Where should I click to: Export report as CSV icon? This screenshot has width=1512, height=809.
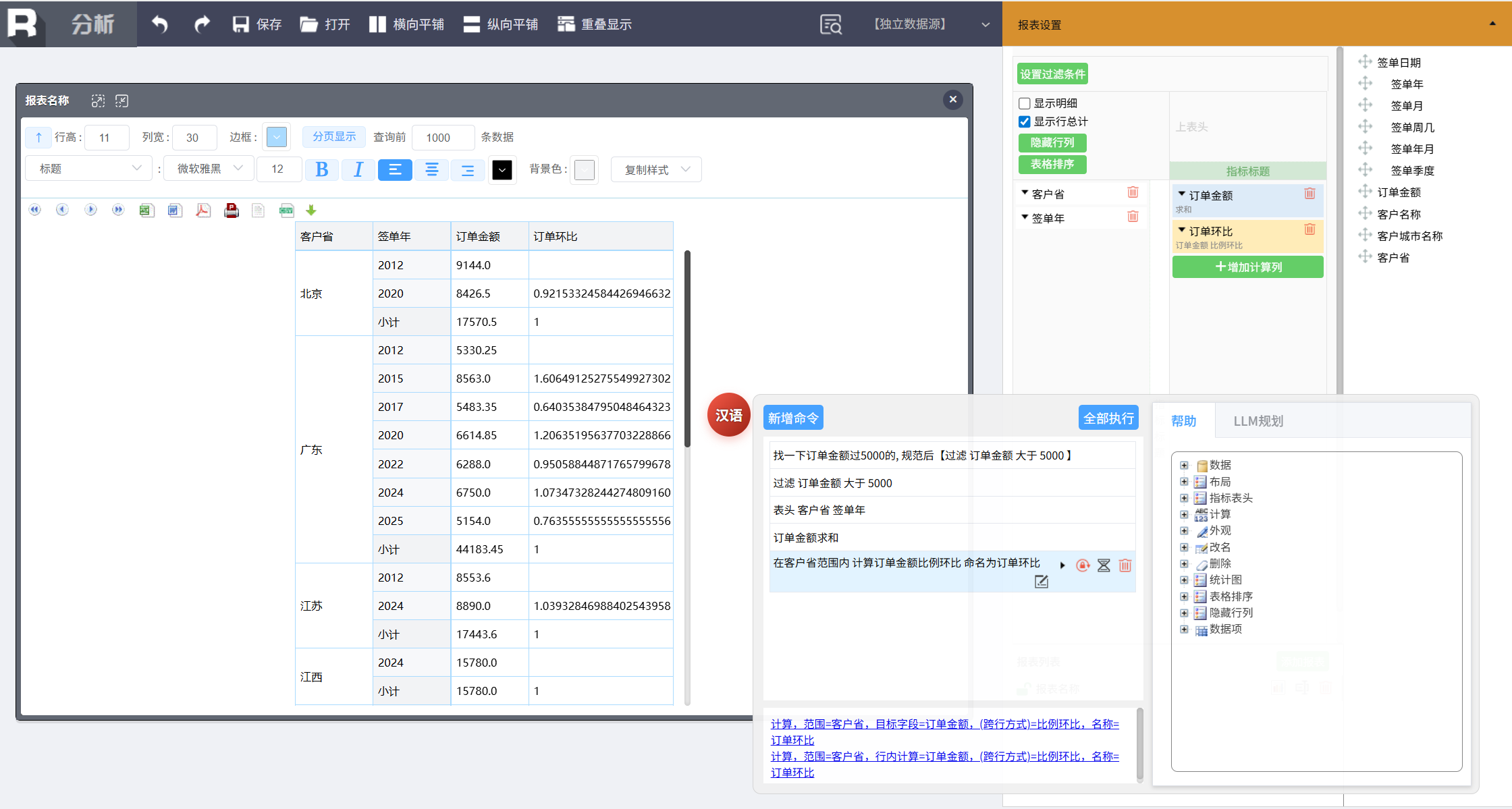(x=286, y=211)
